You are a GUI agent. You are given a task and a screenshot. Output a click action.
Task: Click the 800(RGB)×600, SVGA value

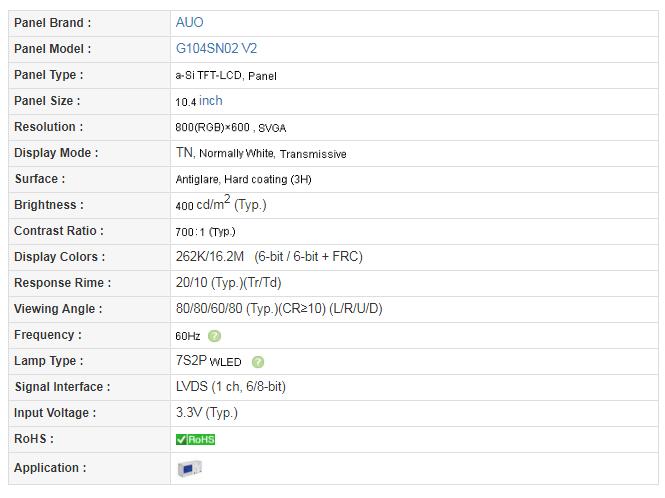(x=231, y=128)
